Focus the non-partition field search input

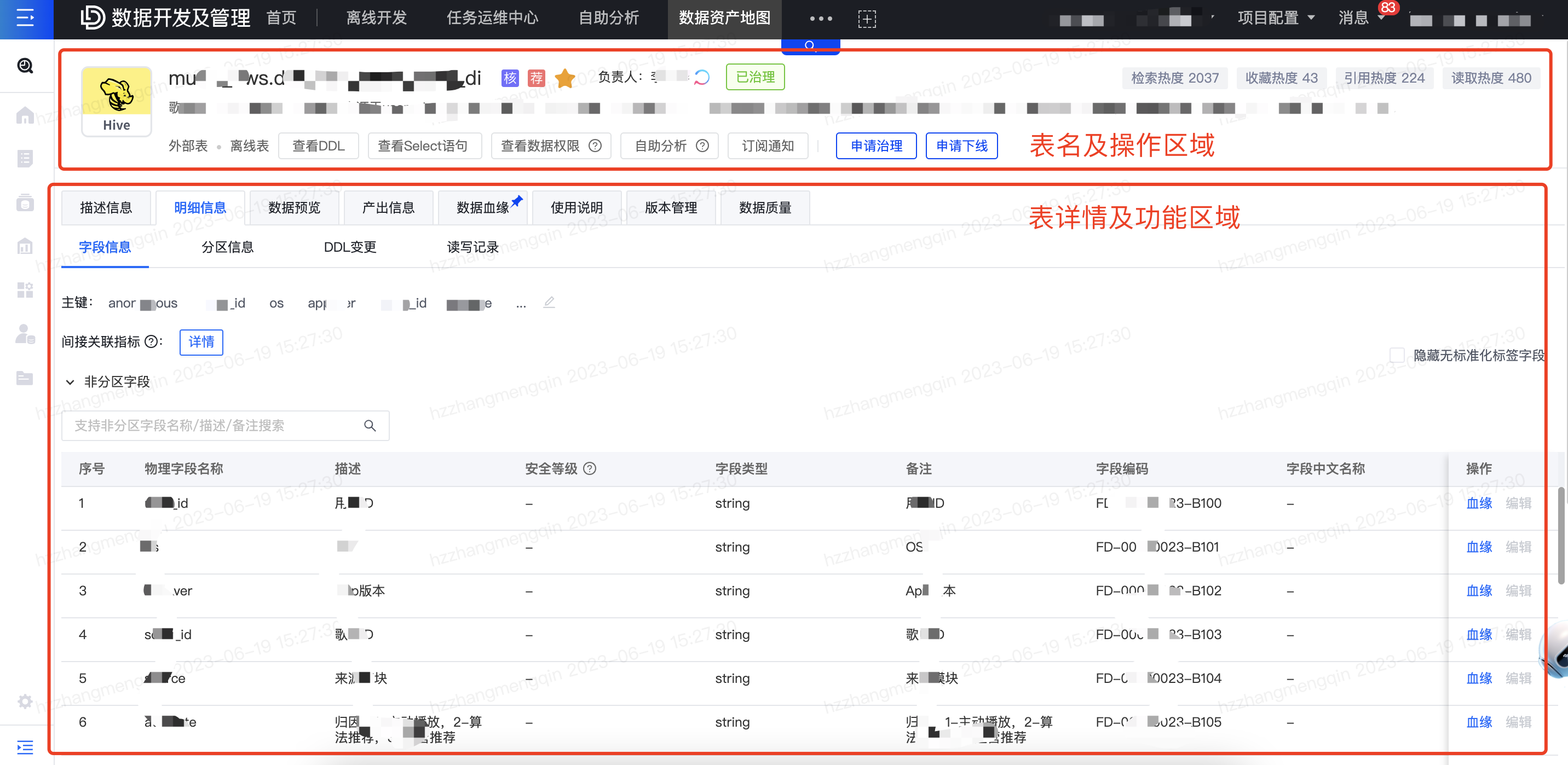(225, 425)
